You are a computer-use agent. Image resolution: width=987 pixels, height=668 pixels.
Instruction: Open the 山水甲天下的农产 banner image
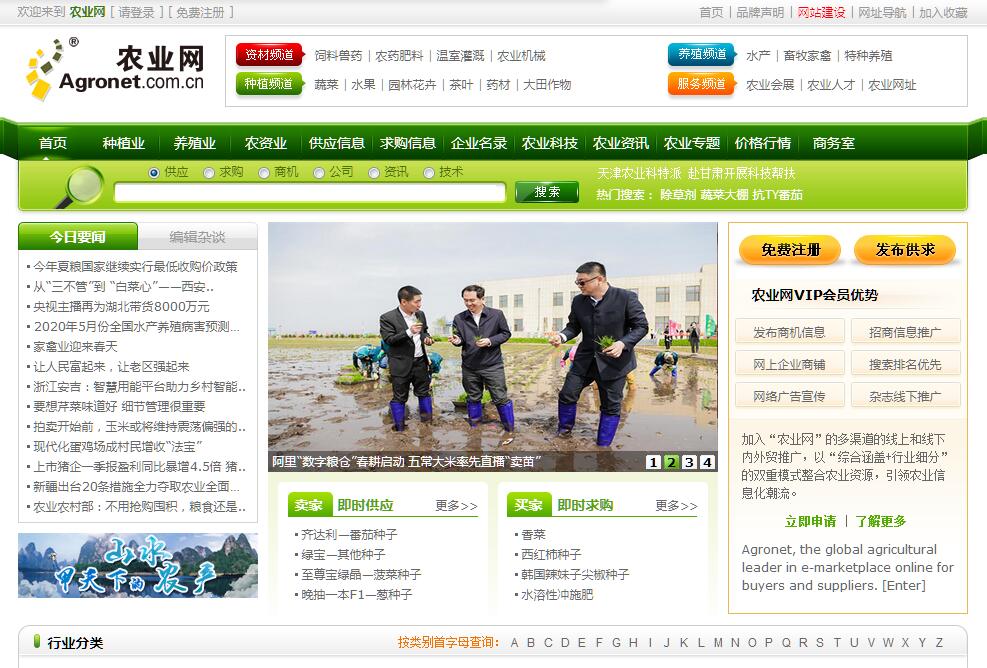point(138,565)
